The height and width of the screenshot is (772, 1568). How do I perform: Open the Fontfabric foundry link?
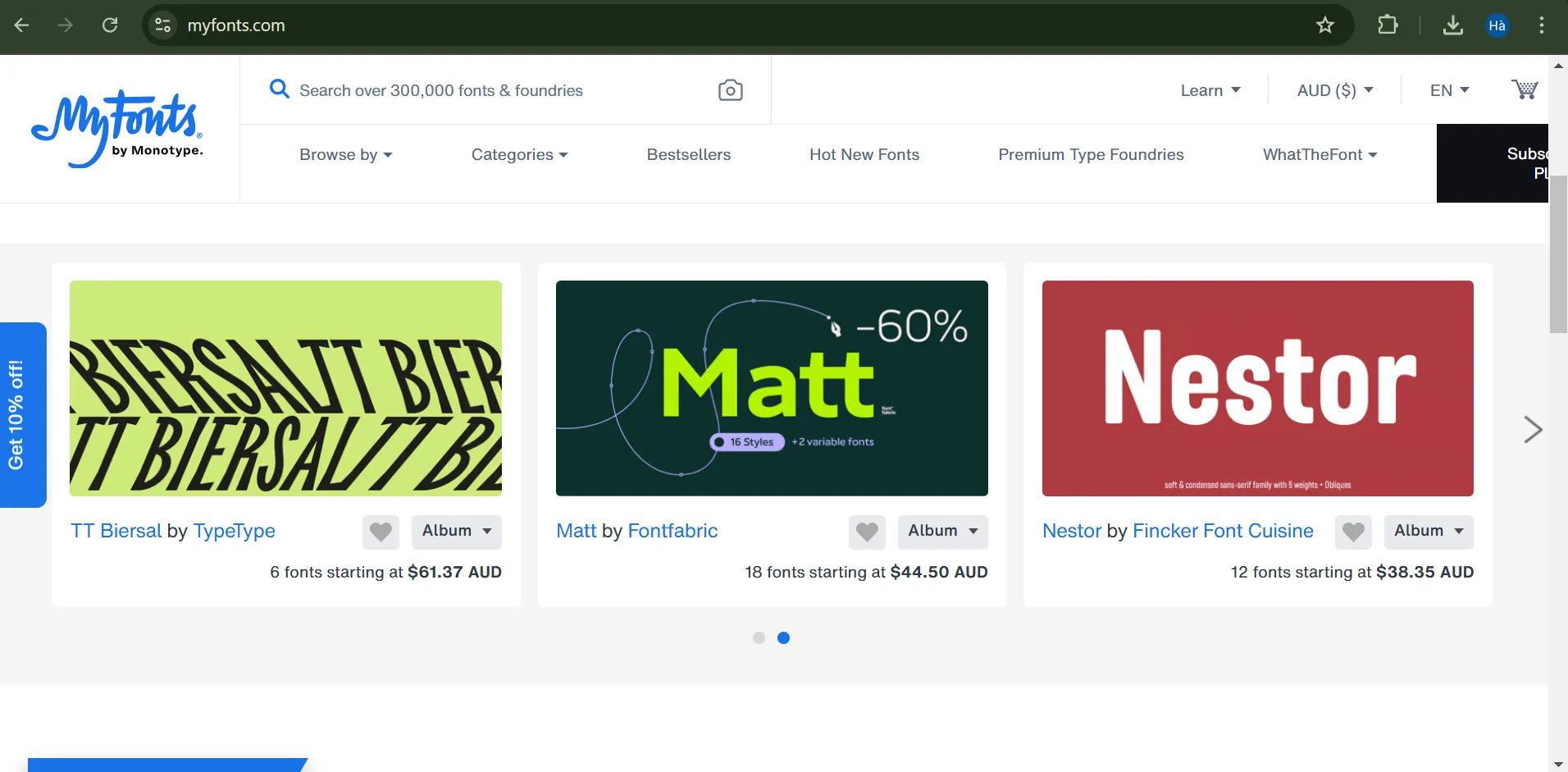tap(672, 531)
